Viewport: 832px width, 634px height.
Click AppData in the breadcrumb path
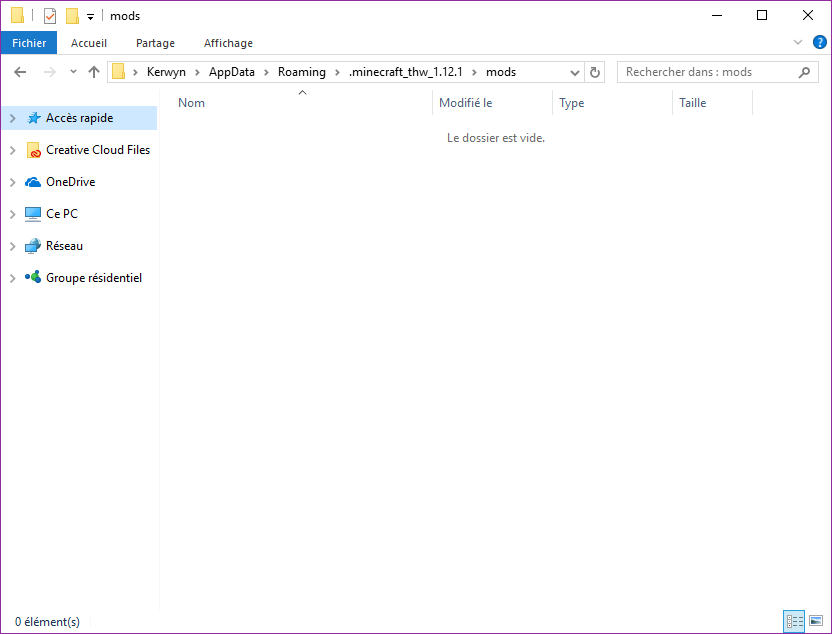click(x=230, y=72)
